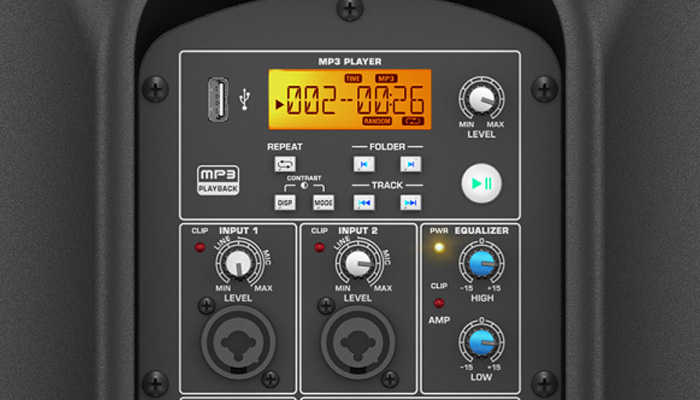The height and width of the screenshot is (400, 700).
Task: Click the USB port slot
Action: point(218,99)
